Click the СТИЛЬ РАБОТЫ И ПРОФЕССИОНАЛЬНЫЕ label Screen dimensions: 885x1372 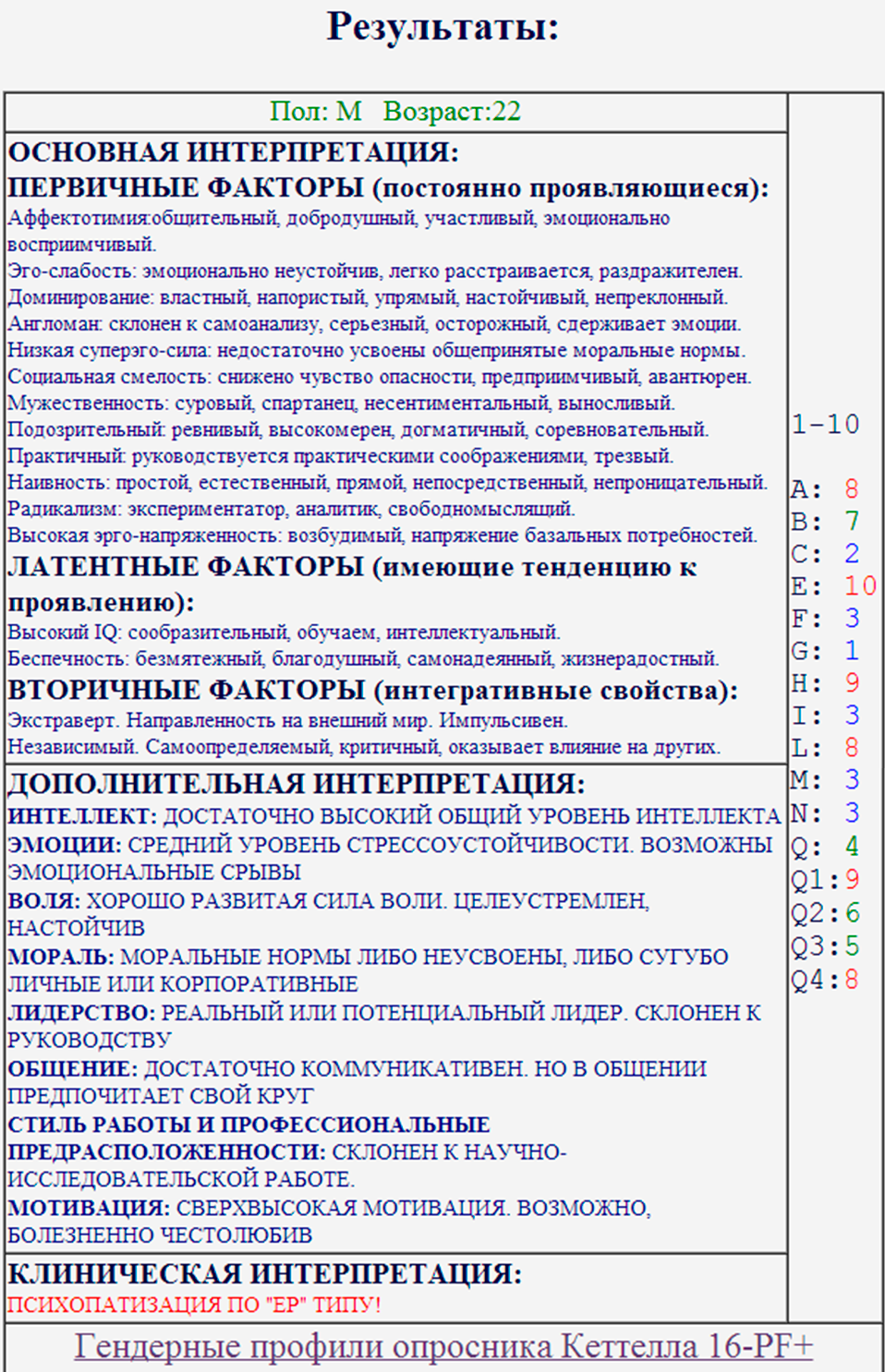click(249, 1125)
